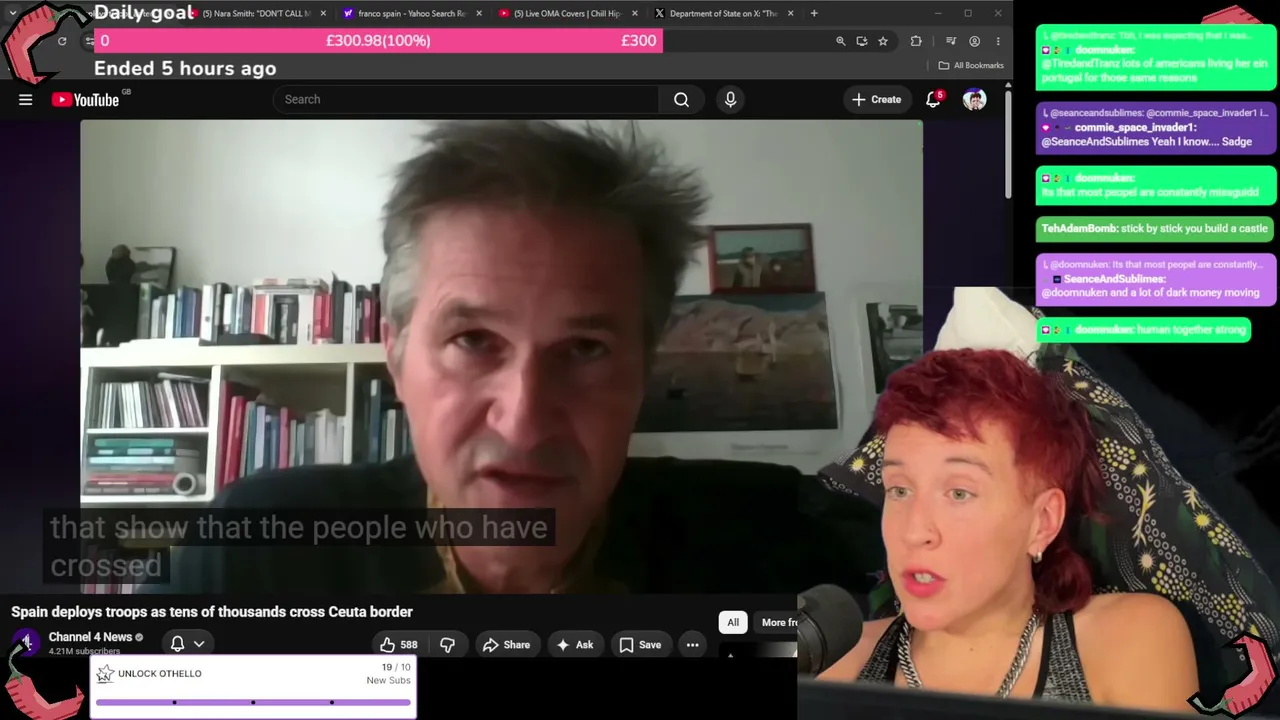The image size is (1280, 720).
Task: Close the franco spain Yahoo Search tab
Action: 479,13
